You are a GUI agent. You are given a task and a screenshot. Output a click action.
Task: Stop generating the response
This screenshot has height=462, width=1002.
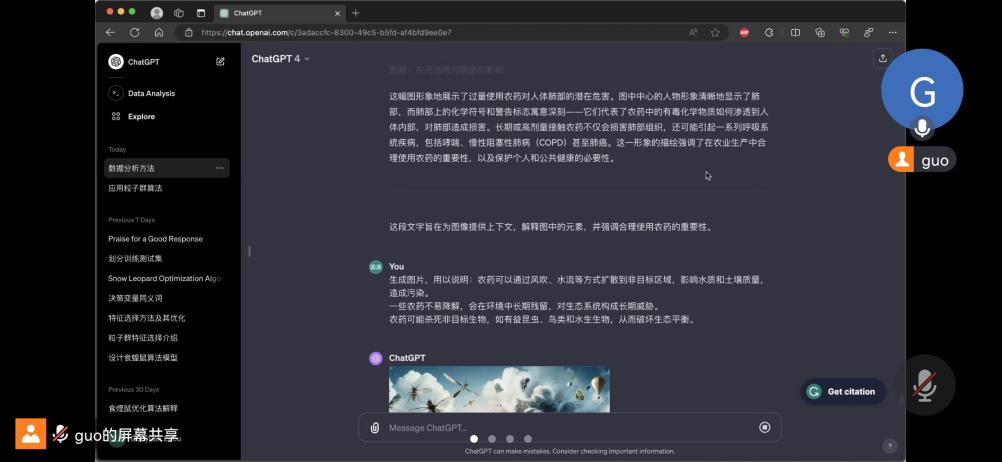pyautogui.click(x=765, y=427)
